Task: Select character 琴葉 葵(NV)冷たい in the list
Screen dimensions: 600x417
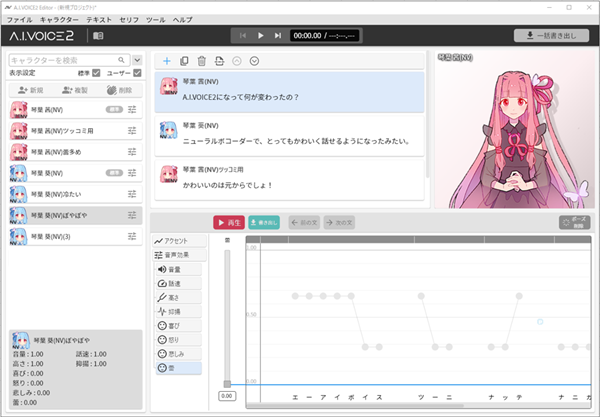Action: point(76,194)
